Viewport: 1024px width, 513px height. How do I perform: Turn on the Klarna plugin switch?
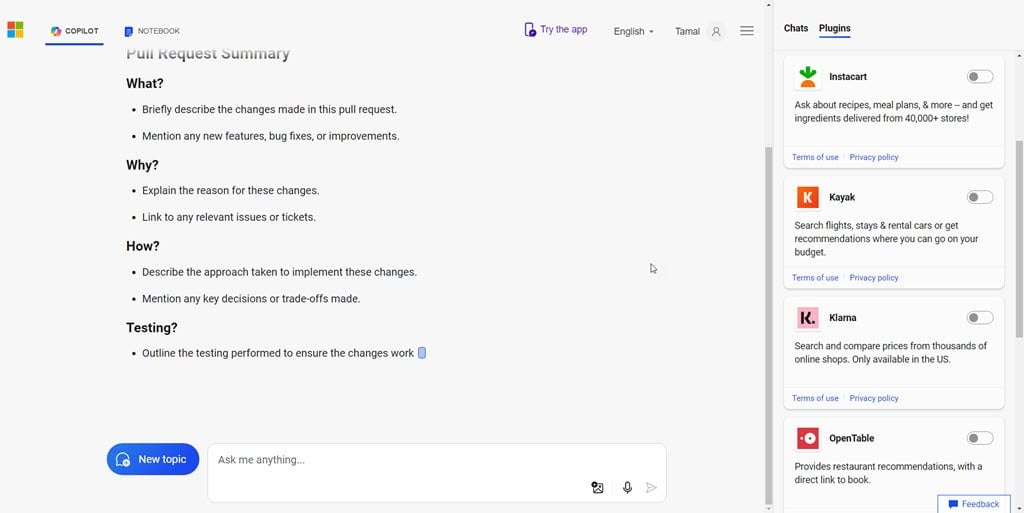(980, 318)
